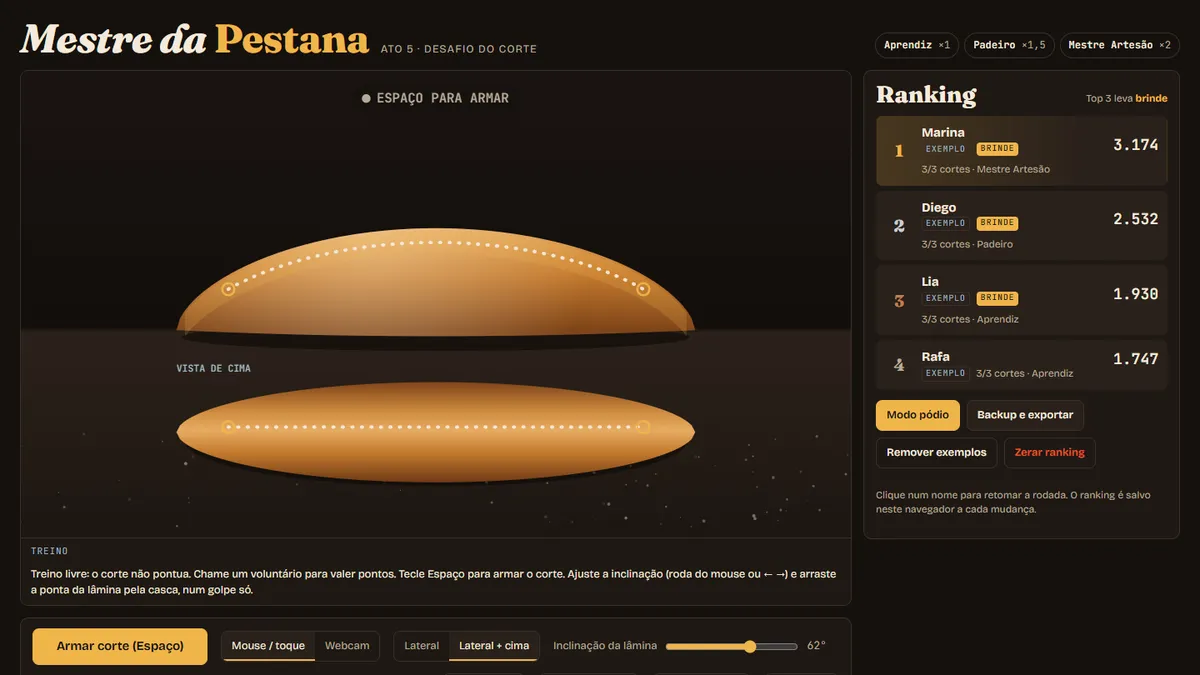Viewport: 1200px width, 675px height.
Task: Click left cut start marker on side view
Action: point(228,289)
